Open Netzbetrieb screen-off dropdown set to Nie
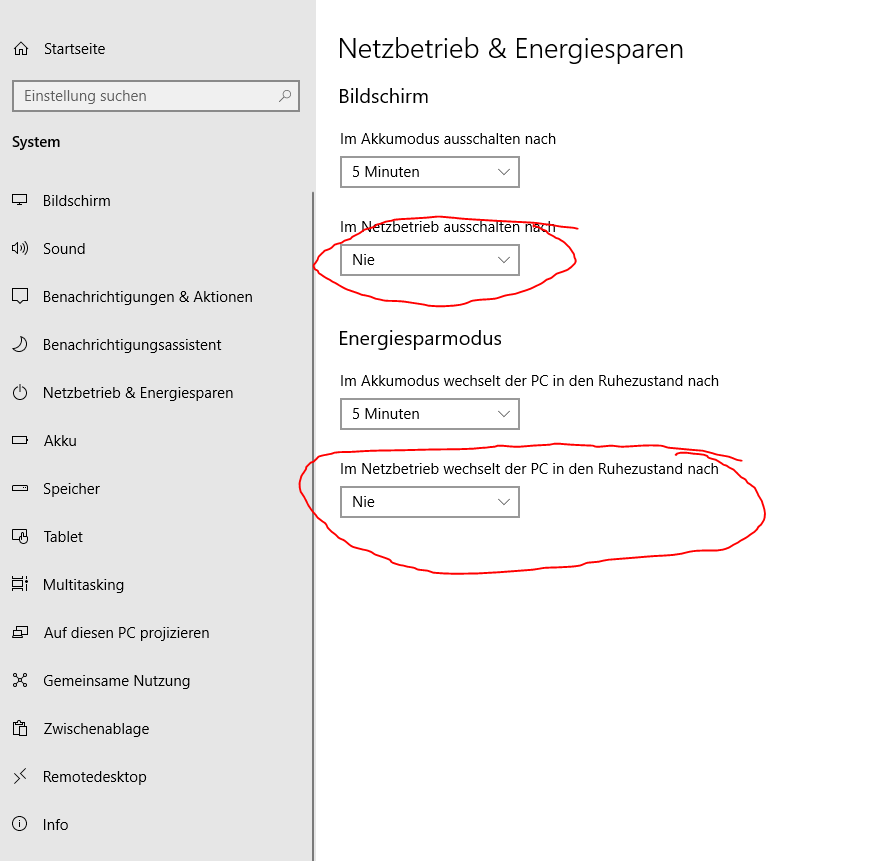 pyautogui.click(x=429, y=260)
